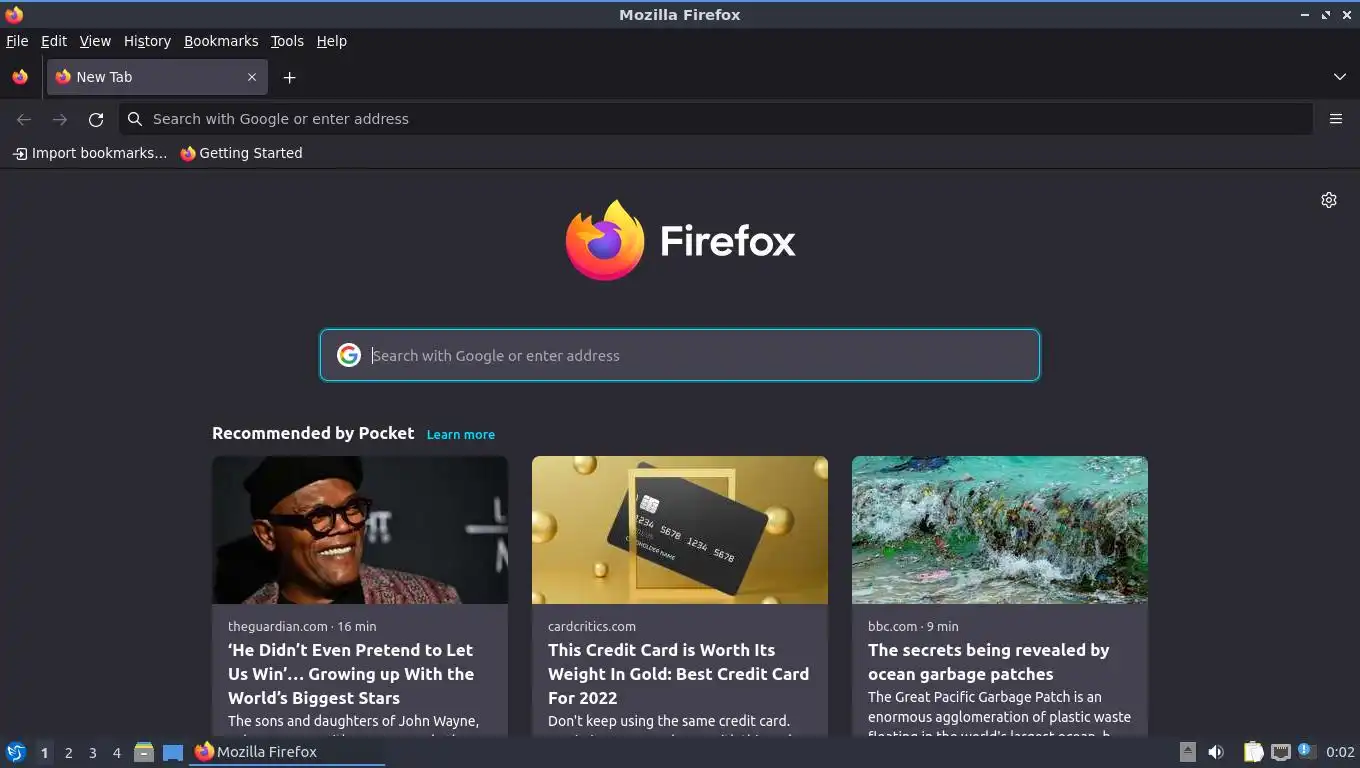The height and width of the screenshot is (768, 1360).
Task: Open the file manager taskbar icon
Action: 144,752
